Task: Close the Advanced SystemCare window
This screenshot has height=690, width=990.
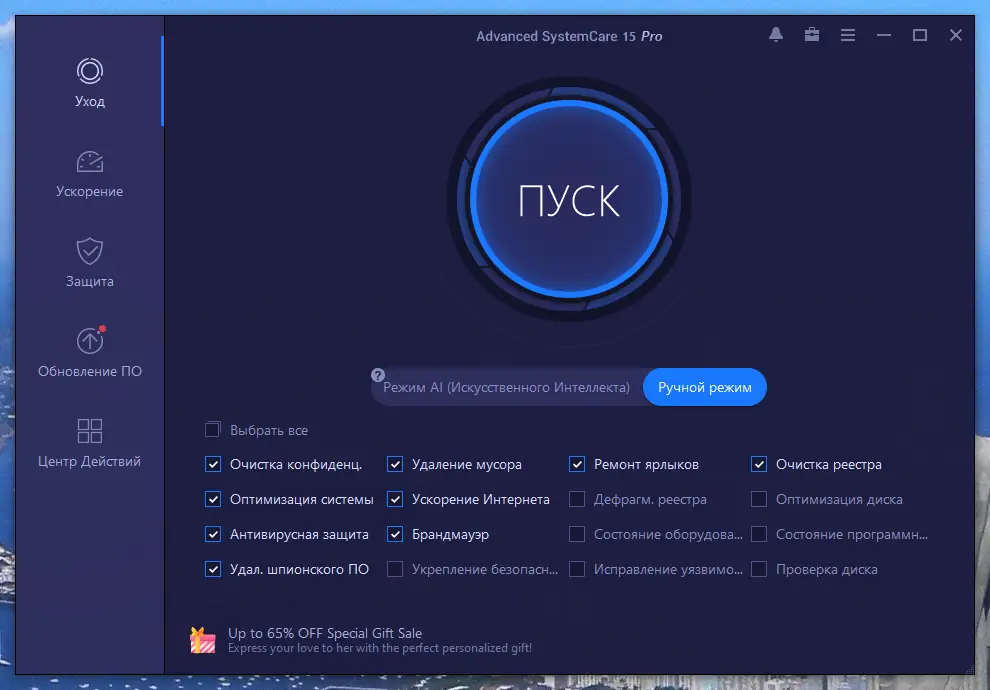Action: (956, 35)
